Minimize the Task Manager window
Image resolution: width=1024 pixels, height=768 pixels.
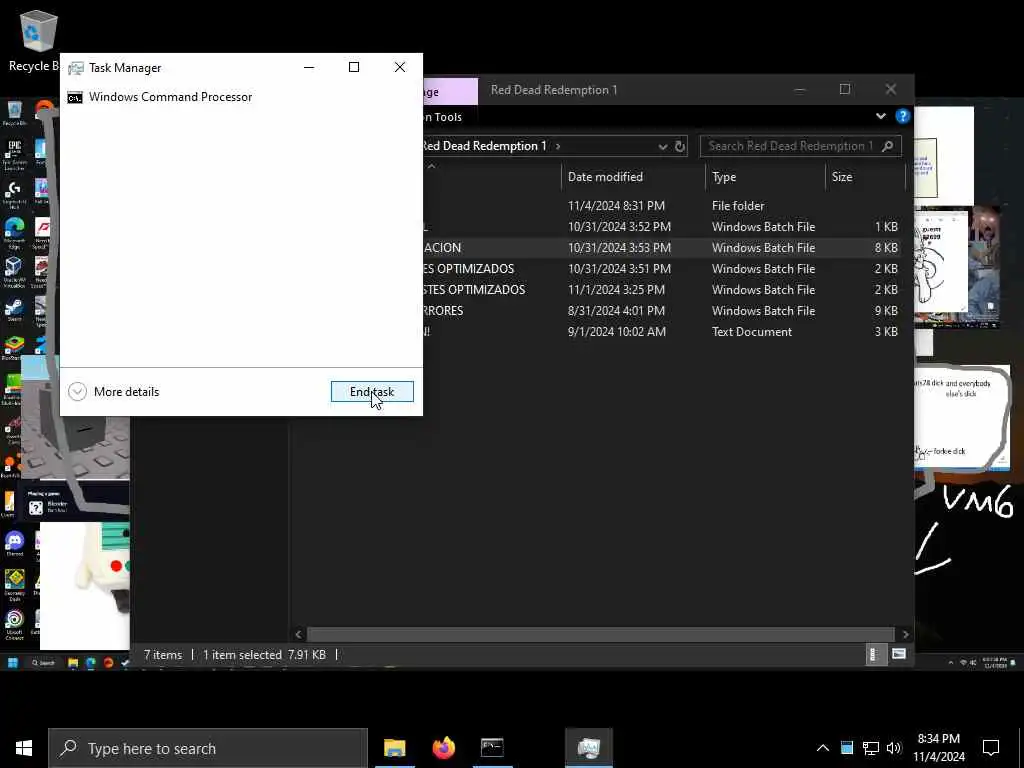309,67
